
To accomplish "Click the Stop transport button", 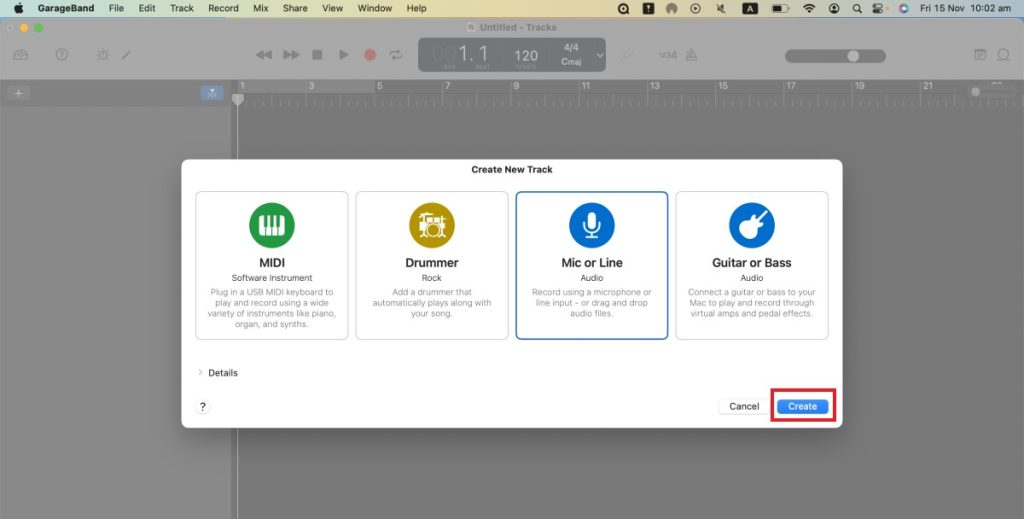I will click(317, 55).
